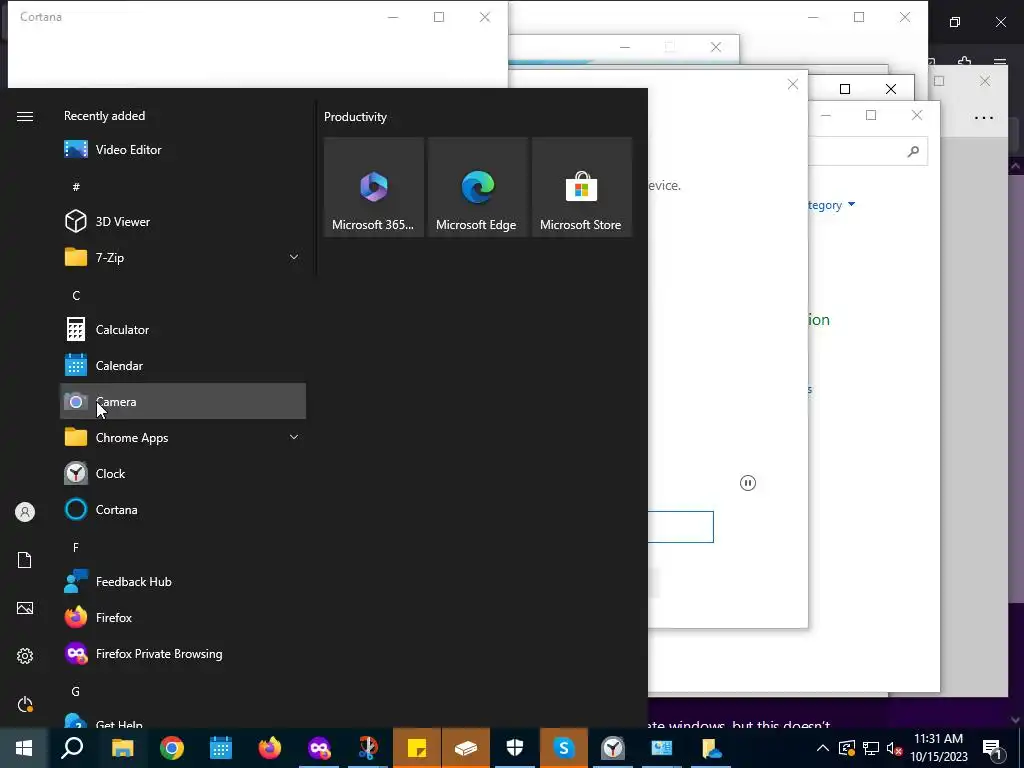Open the clock showing 11:31 AM
1024x768 pixels.
[938, 748]
